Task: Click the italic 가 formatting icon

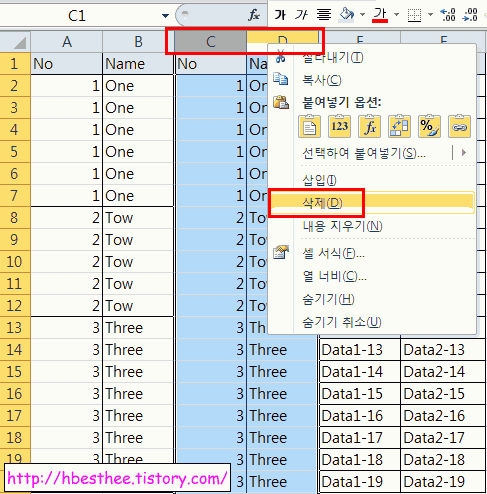Action: (301, 15)
